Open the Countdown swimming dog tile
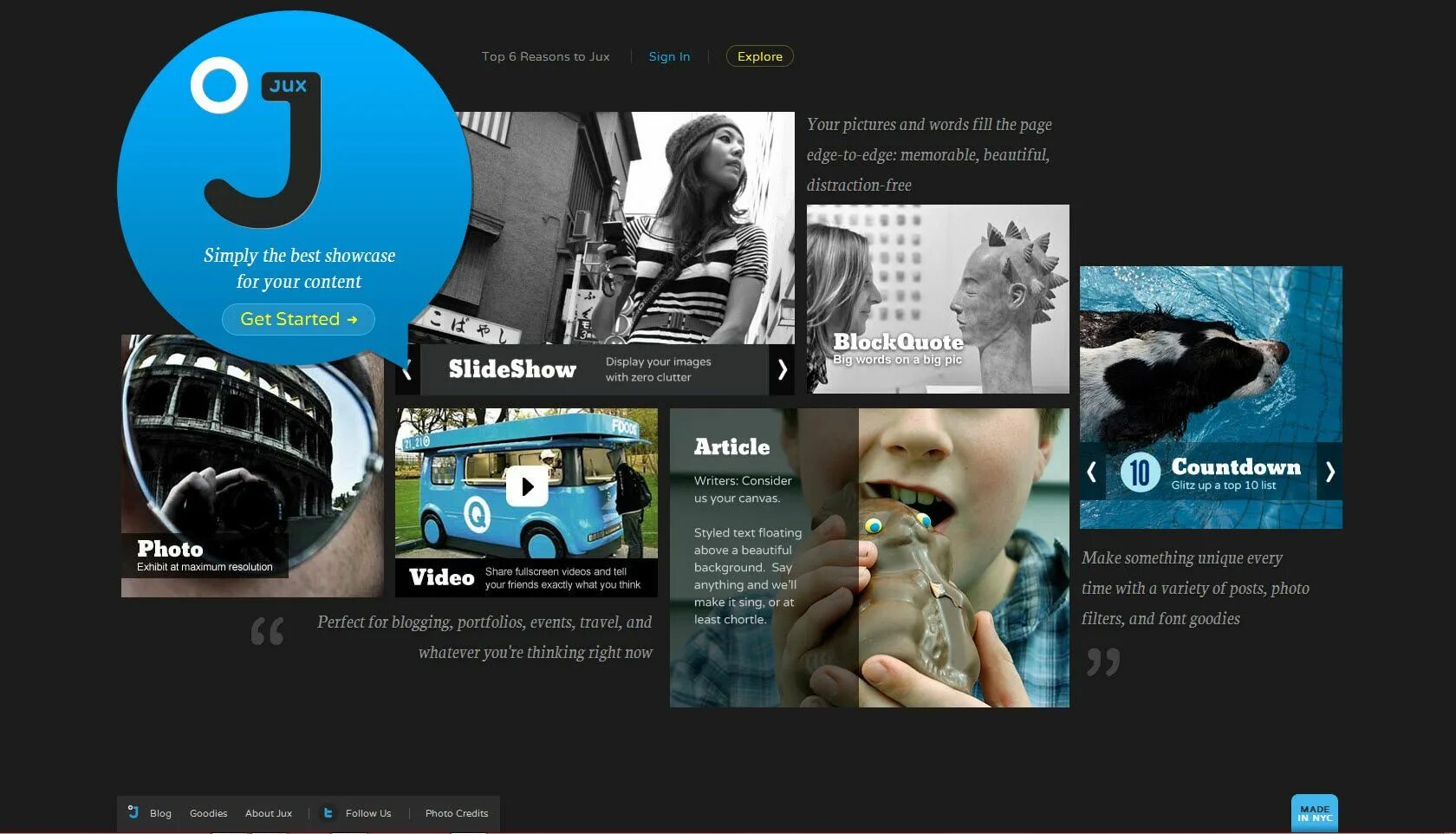This screenshot has height=834, width=1456. tap(1211, 397)
